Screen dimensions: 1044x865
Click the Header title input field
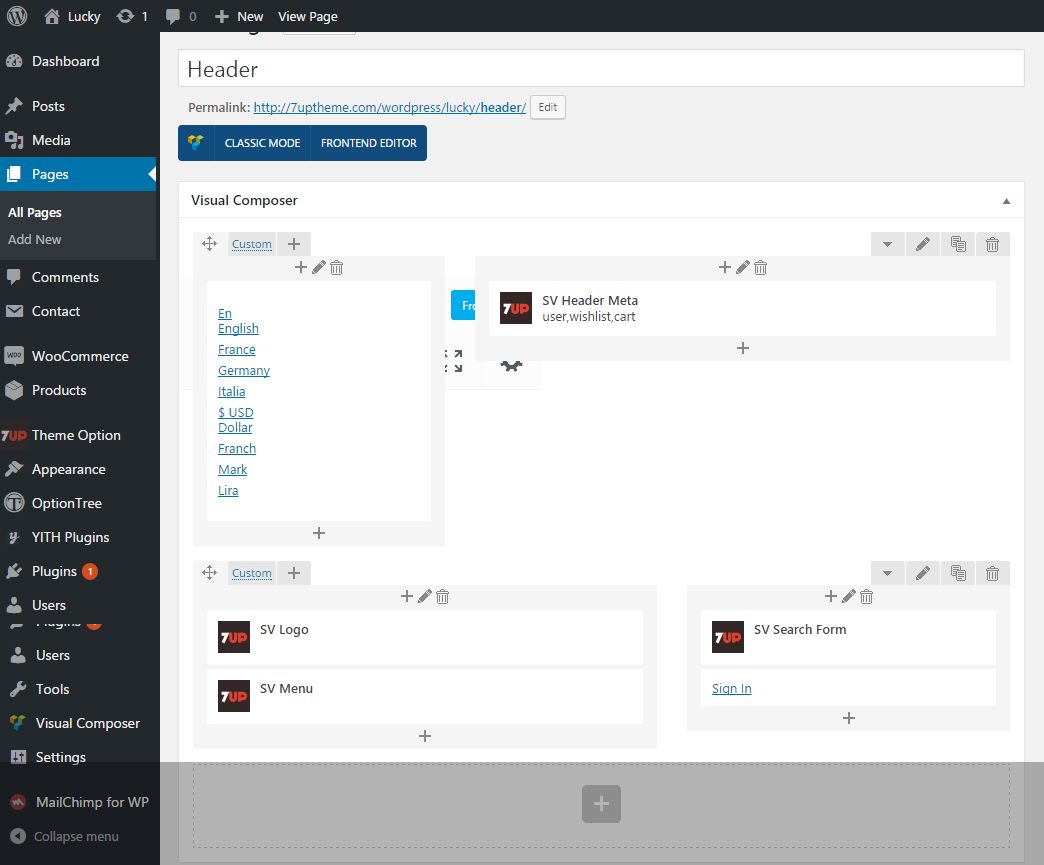[x=601, y=69]
